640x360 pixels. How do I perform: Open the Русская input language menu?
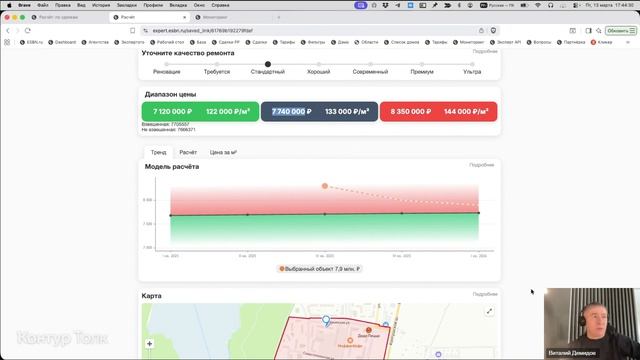tap(497, 5)
